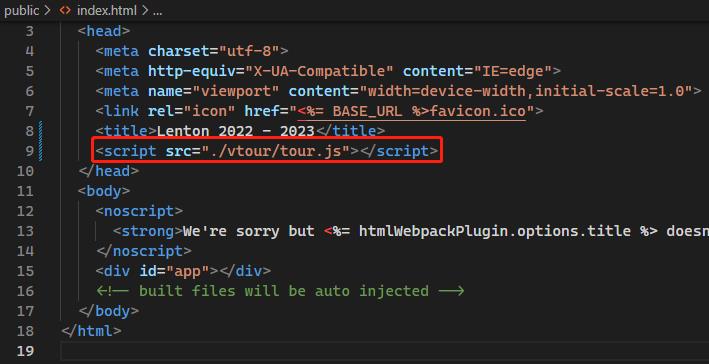Click the http-equiv attribute name
709x364 pixels.
click(192, 71)
